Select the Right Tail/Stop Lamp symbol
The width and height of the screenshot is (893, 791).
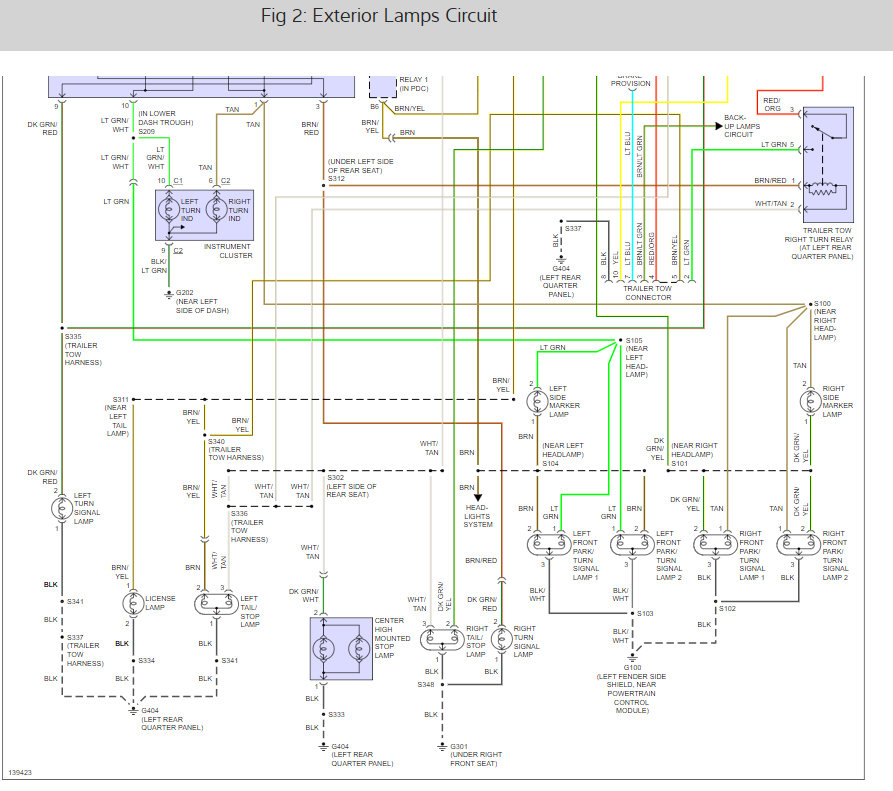(442, 640)
